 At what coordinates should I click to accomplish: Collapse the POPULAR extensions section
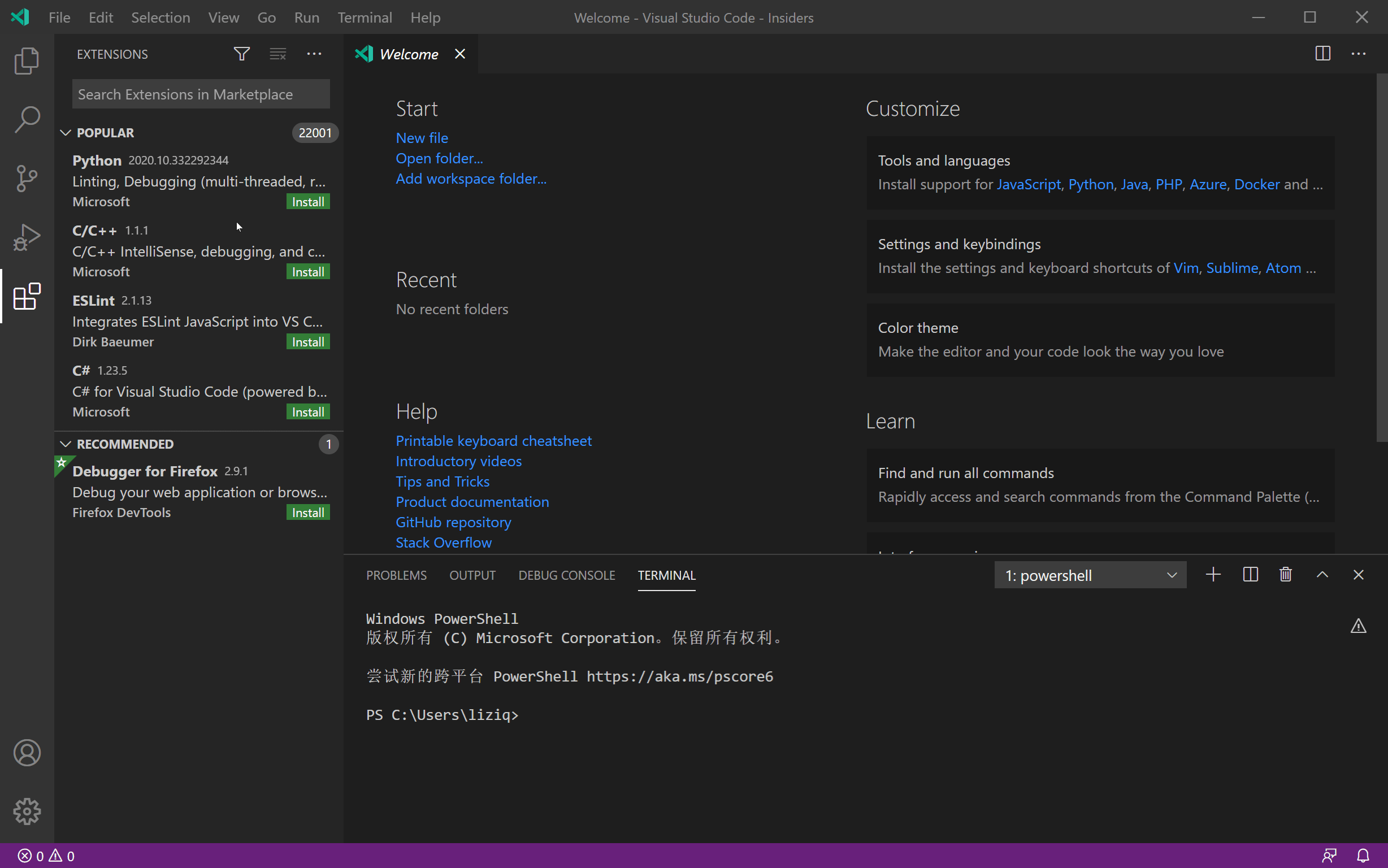pyautogui.click(x=66, y=133)
